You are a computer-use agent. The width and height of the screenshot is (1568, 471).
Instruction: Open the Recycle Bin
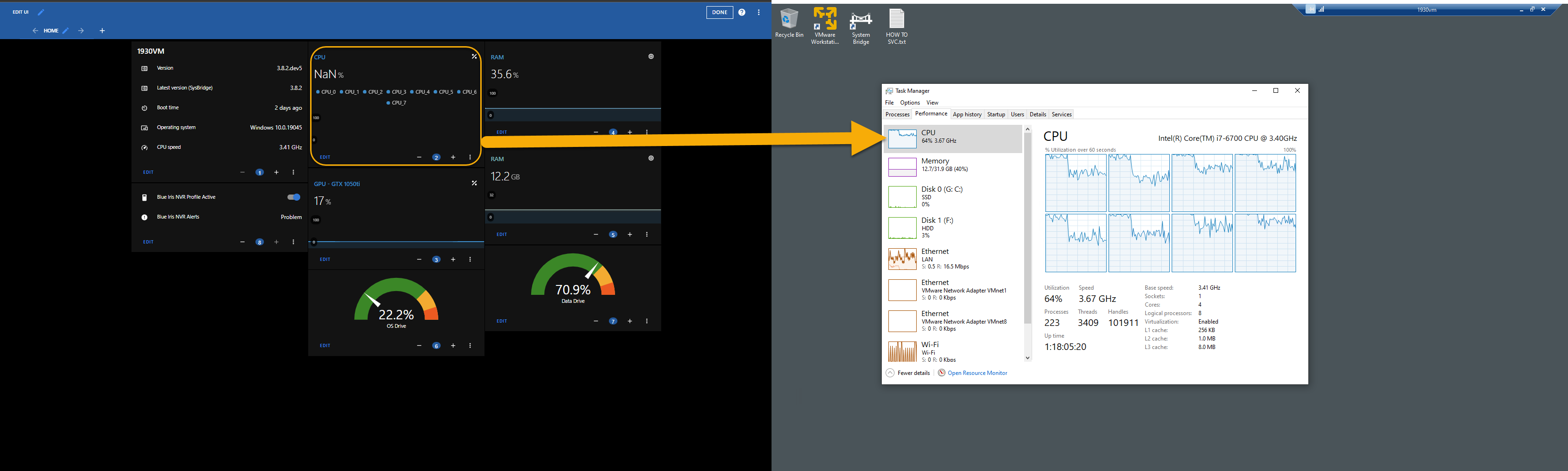(x=789, y=18)
